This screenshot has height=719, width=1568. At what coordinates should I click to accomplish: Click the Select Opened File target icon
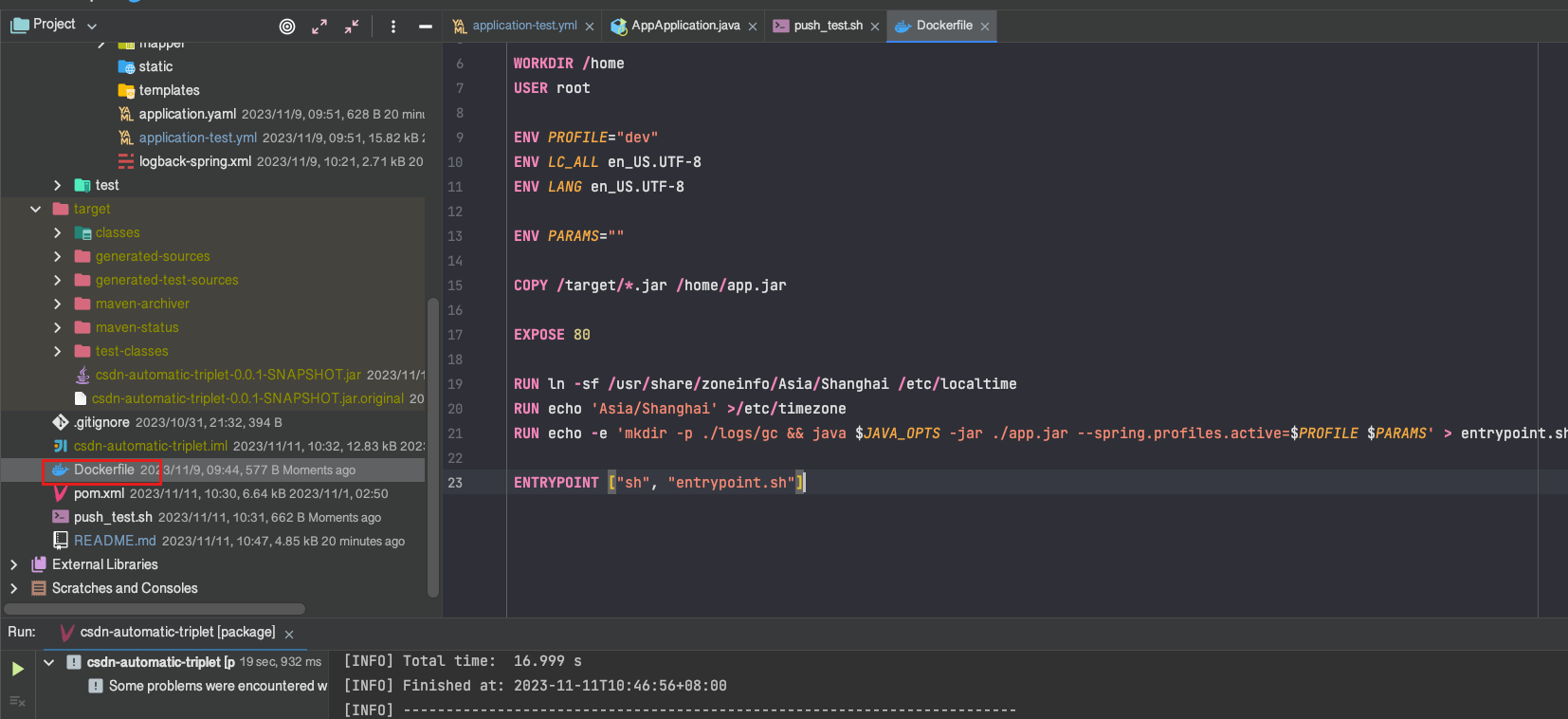[287, 27]
